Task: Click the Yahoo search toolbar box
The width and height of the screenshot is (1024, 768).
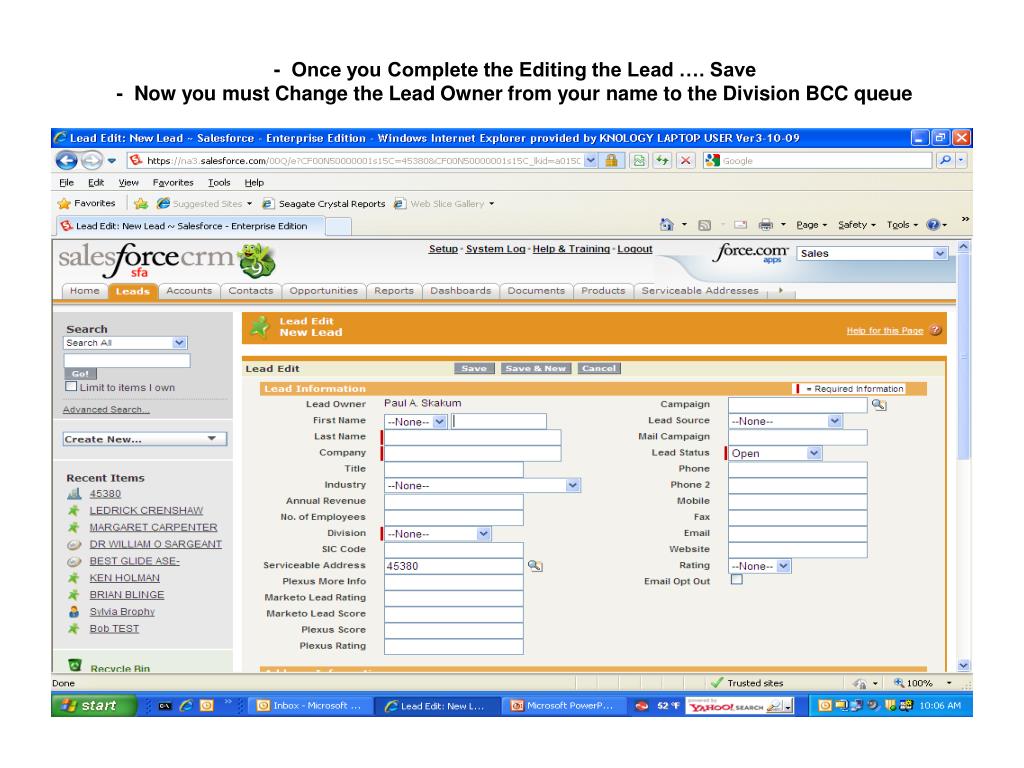Action: pyautogui.click(x=740, y=706)
